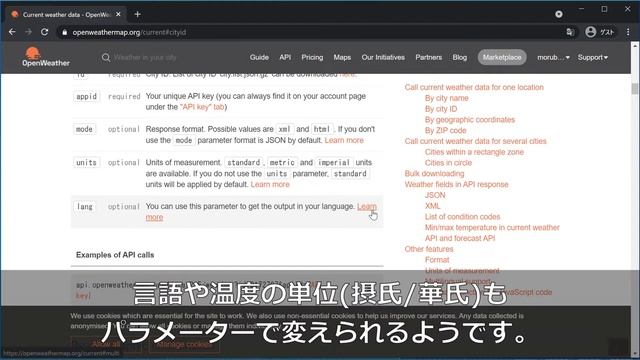Click the mode parameter name
Screen dimensions: 640x360
pyautogui.click(x=84, y=129)
